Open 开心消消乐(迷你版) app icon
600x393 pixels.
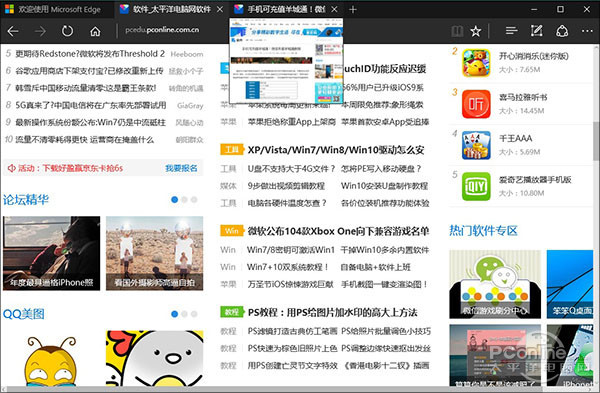pyautogui.click(x=476, y=63)
